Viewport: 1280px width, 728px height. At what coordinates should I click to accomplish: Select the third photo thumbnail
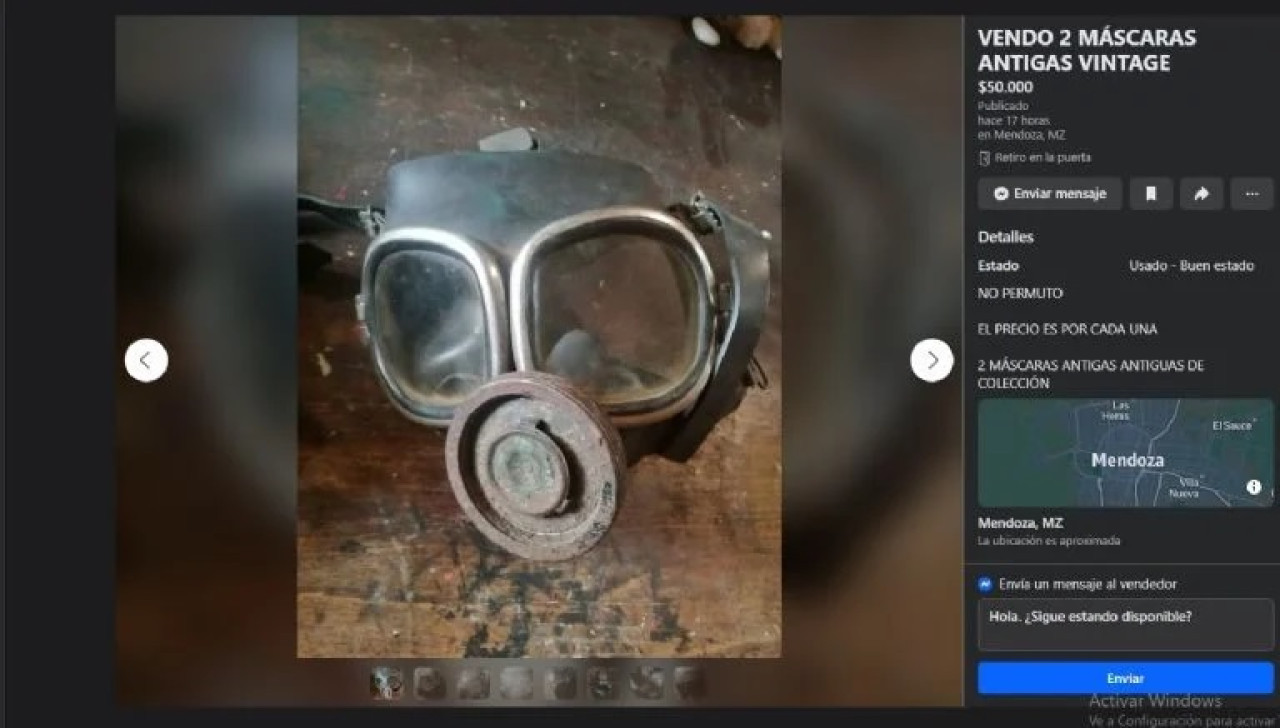(474, 683)
